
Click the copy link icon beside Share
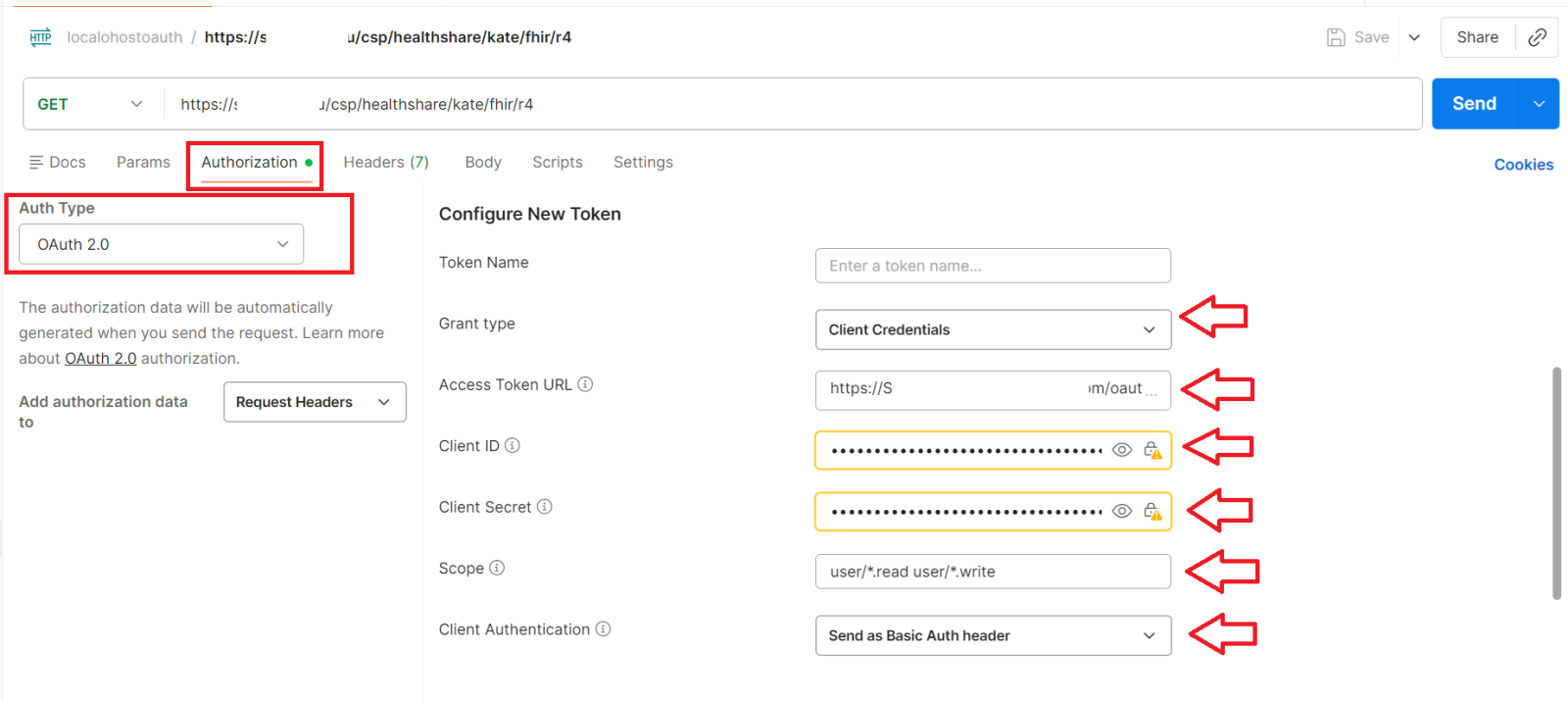point(1537,37)
